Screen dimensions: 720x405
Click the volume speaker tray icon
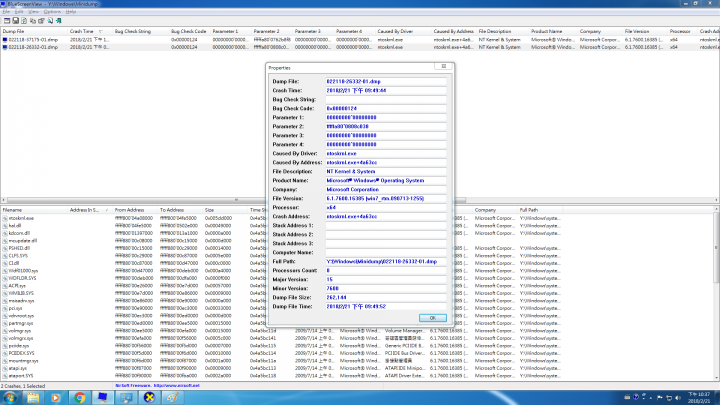678,398
